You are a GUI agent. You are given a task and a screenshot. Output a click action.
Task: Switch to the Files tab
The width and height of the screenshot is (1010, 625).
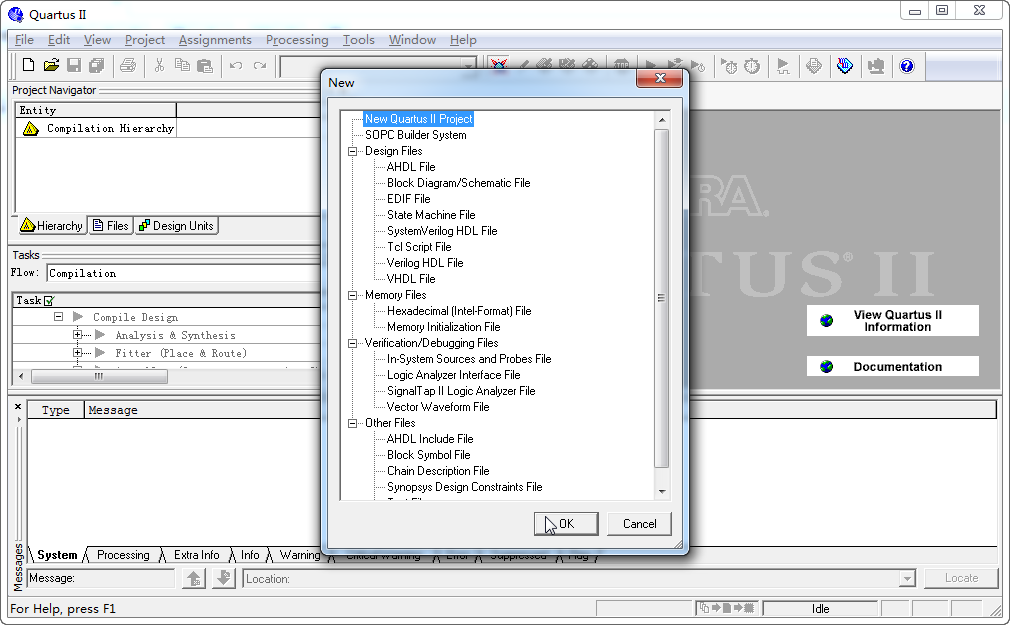click(110, 226)
